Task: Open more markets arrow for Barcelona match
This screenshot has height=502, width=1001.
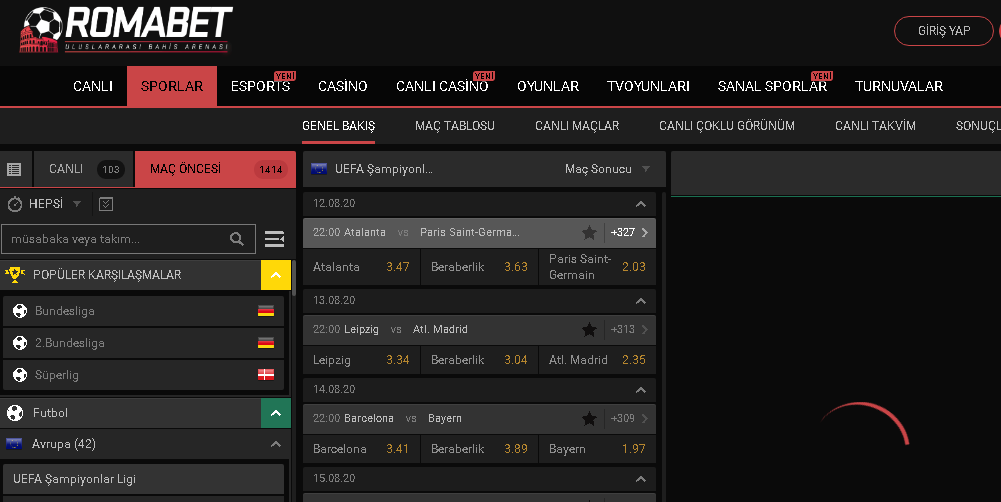Action: 645,418
